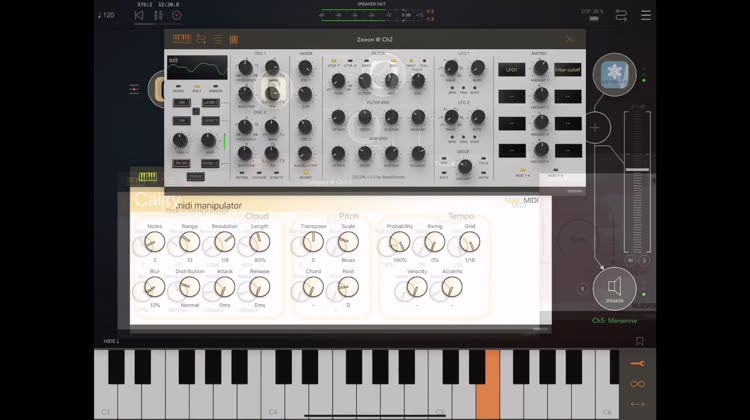Mute the channel with the M button
Screen dimensions: 750x420
point(630,260)
